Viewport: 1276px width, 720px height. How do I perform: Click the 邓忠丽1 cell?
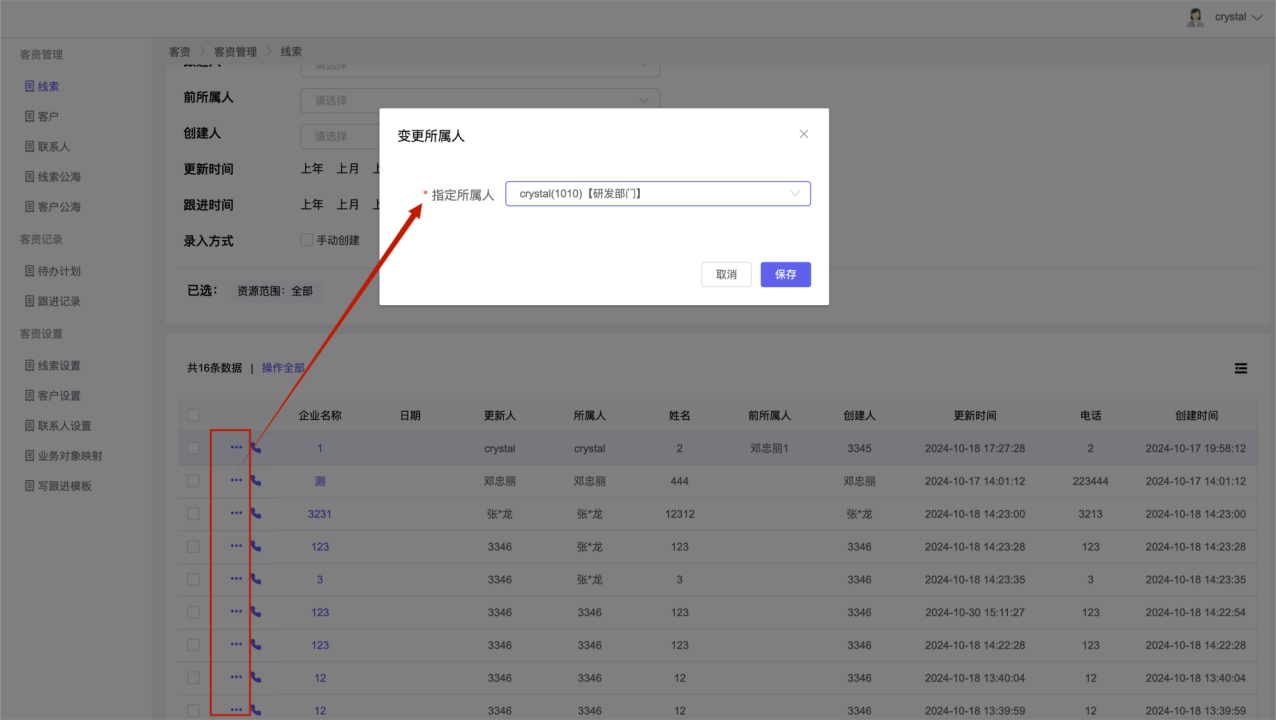pos(769,449)
